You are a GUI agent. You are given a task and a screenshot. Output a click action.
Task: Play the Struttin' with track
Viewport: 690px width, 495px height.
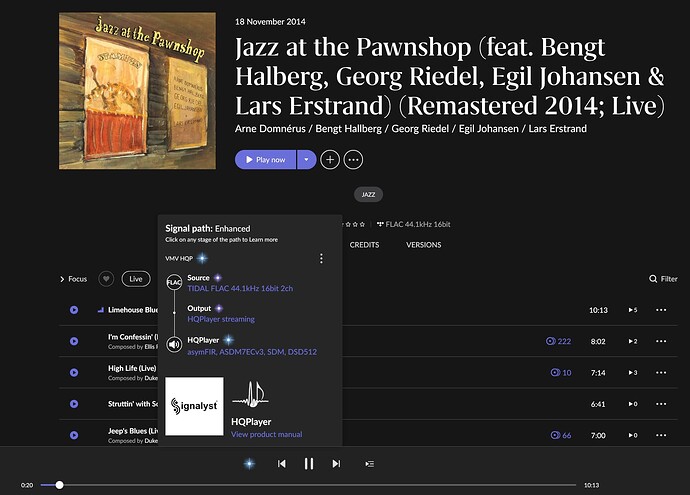pos(74,403)
